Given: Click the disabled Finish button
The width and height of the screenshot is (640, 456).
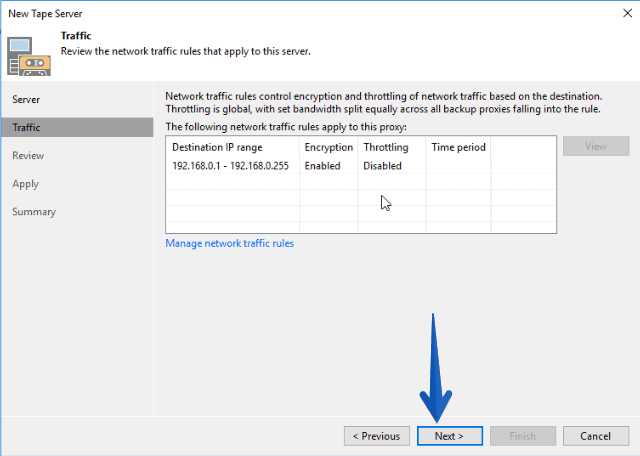Looking at the screenshot, I should click(x=523, y=436).
